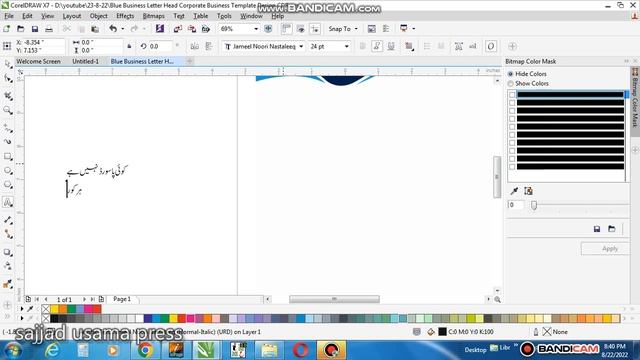640x360 pixels.
Task: Click the rotation angle input field
Action: [160, 47]
